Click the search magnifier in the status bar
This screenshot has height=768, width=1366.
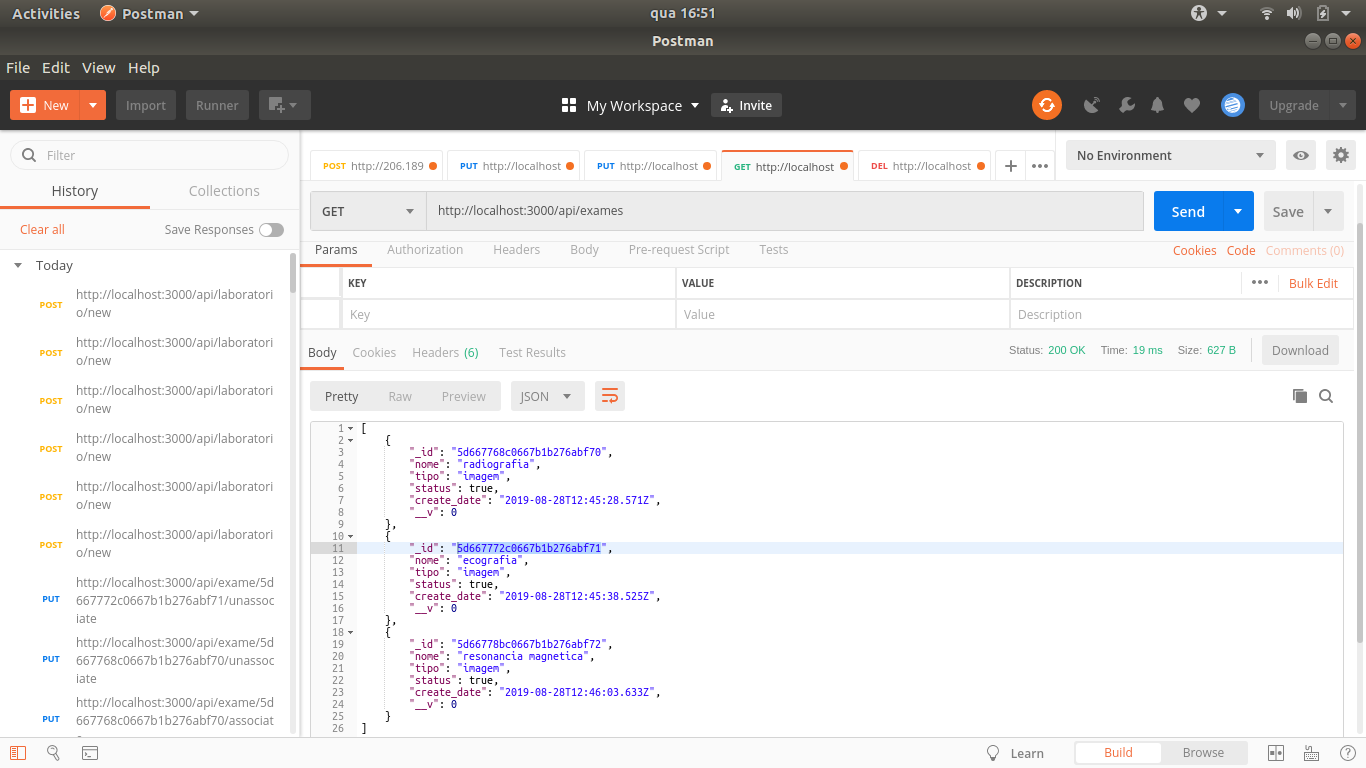[x=53, y=752]
